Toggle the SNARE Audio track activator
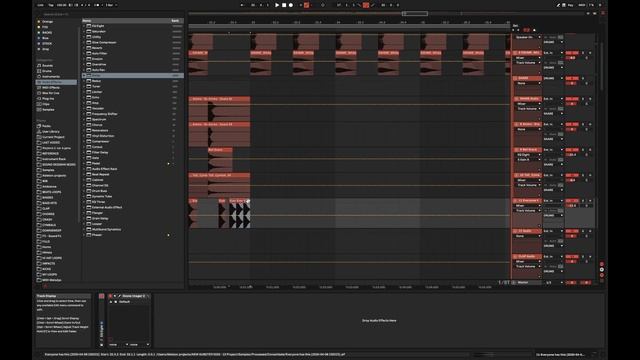The image size is (640, 360). (x=572, y=99)
